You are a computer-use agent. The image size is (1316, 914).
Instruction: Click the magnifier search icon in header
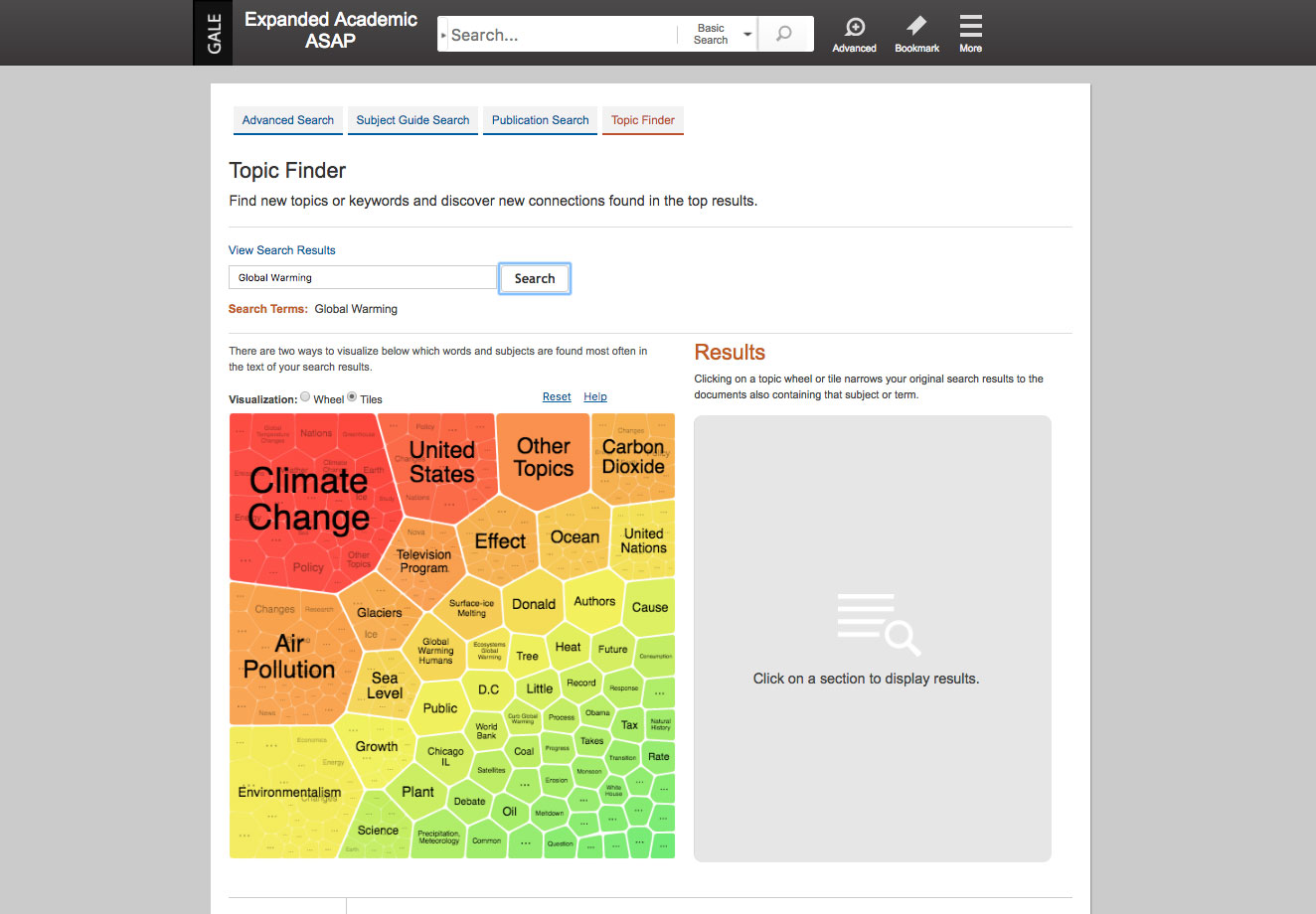pos(784,34)
